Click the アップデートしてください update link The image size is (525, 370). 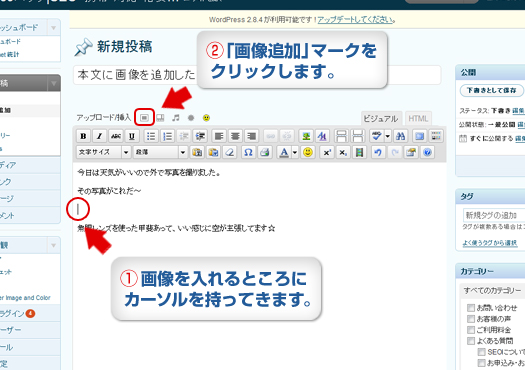(356, 19)
